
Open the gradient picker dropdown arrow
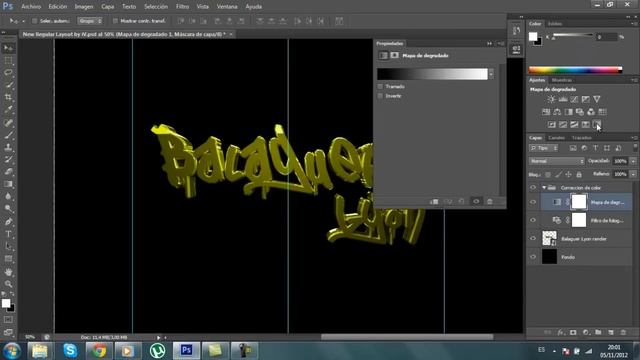click(x=491, y=74)
